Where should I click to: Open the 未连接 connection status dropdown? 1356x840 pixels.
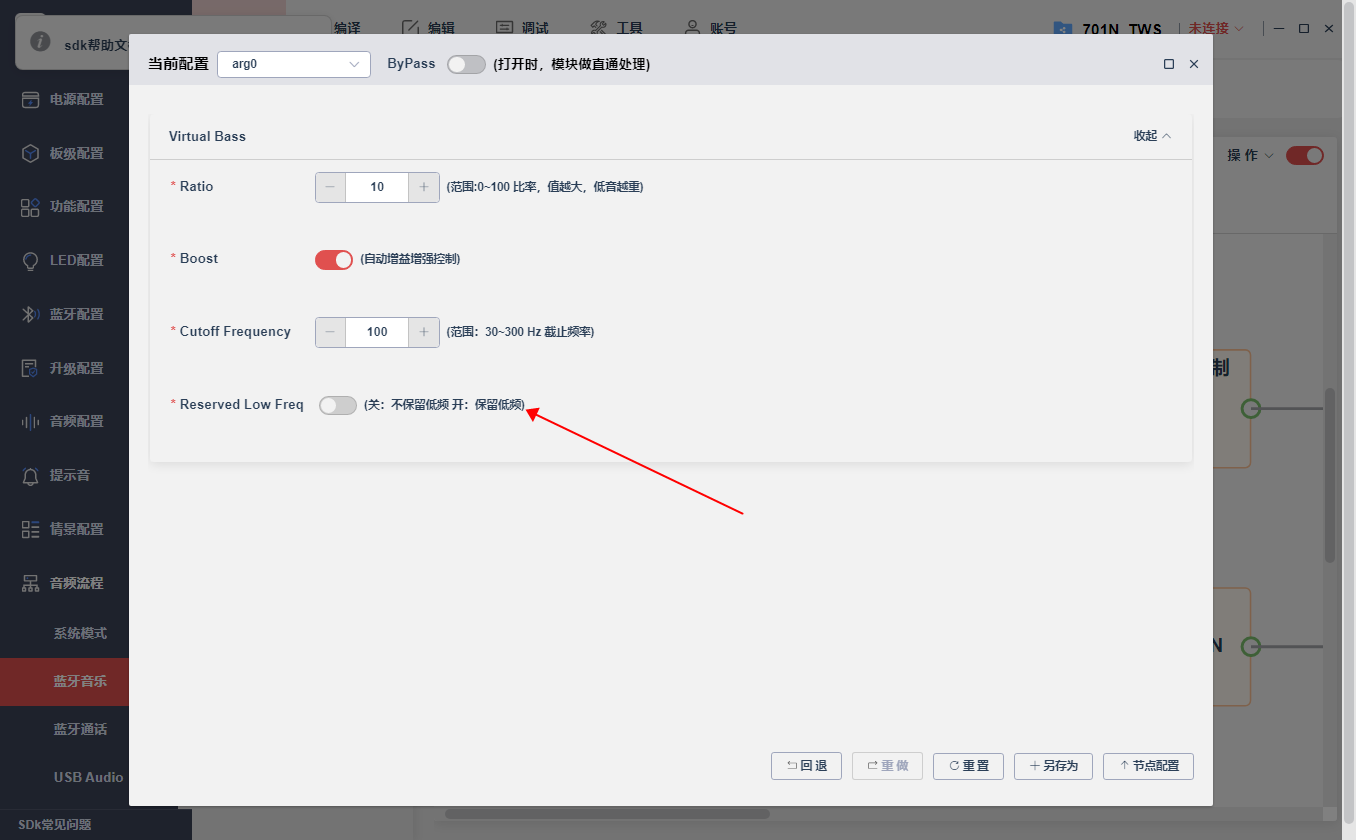pyautogui.click(x=1216, y=29)
